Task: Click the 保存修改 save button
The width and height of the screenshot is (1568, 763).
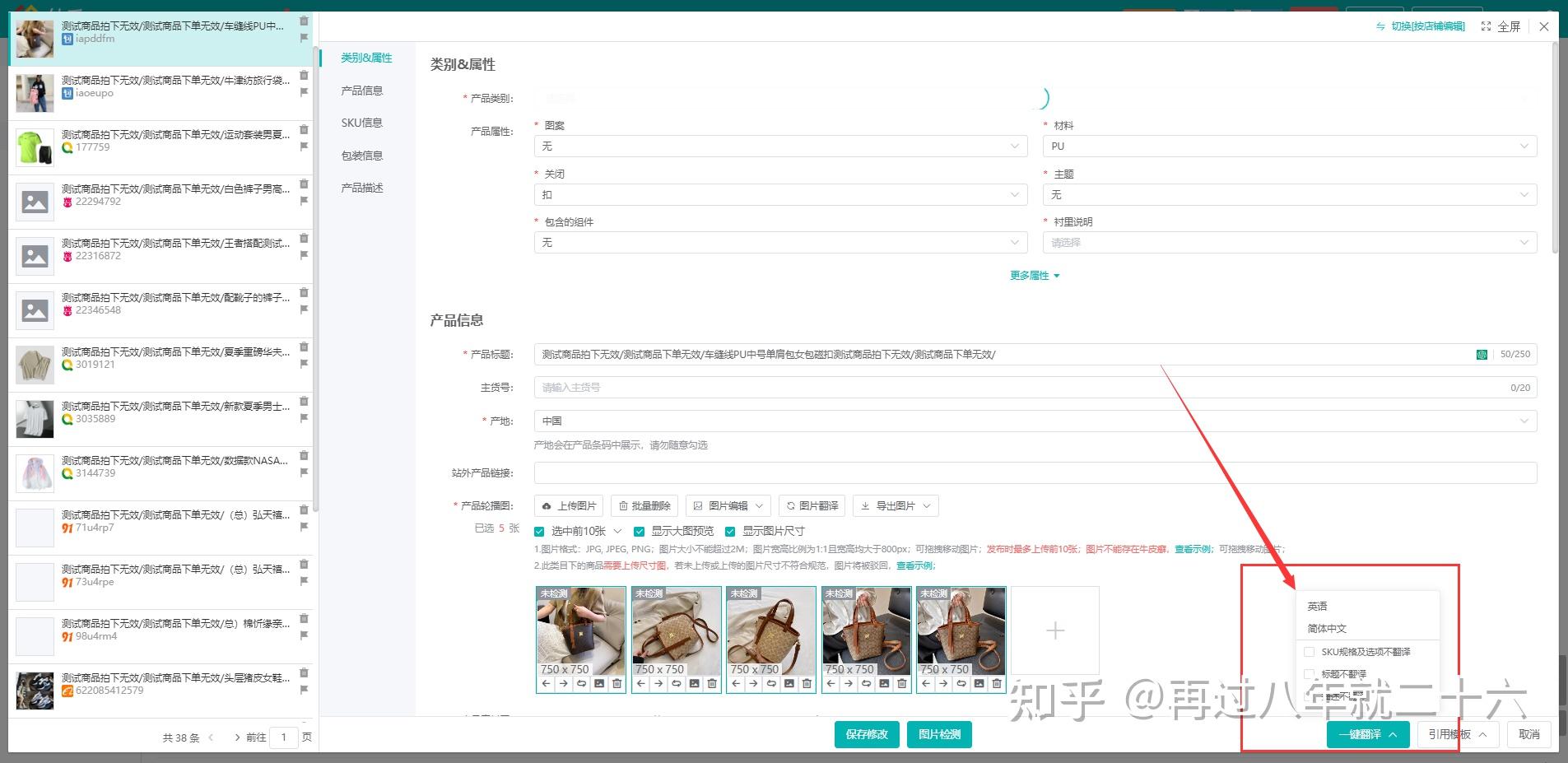Action: pos(866,734)
